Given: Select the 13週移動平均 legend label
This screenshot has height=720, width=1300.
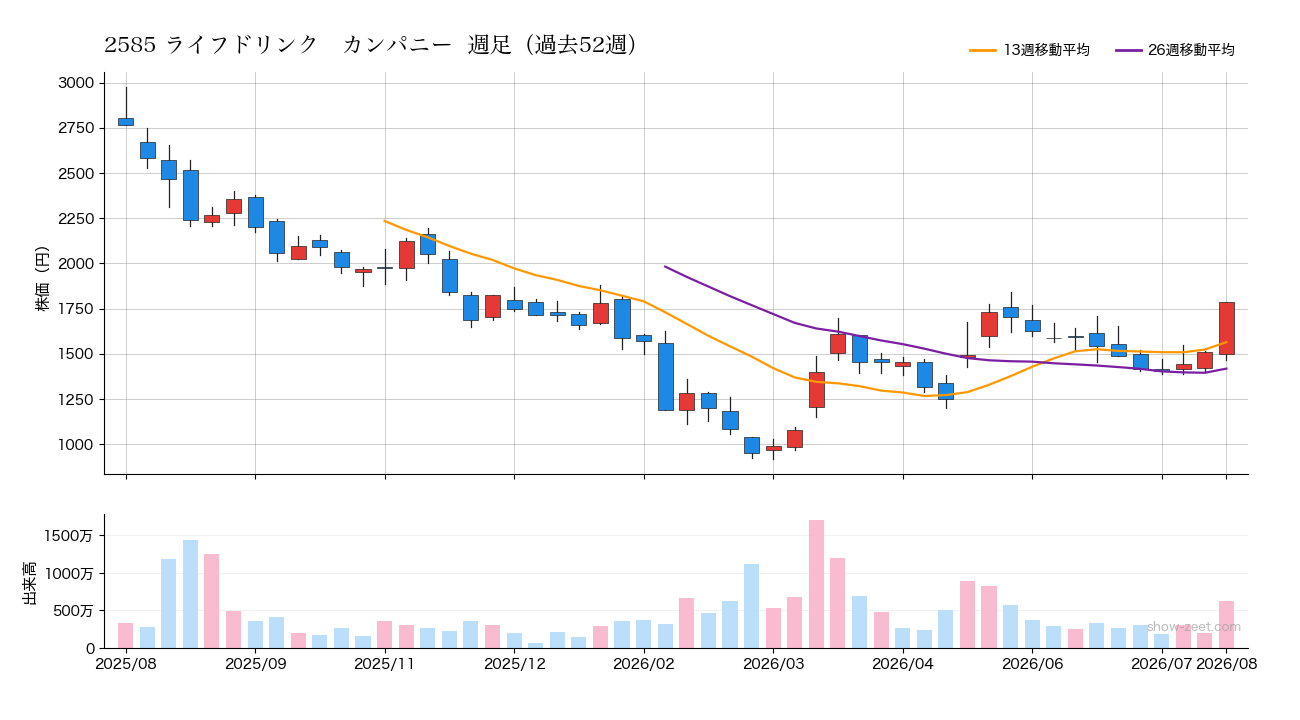Looking at the screenshot, I should point(1046,50).
